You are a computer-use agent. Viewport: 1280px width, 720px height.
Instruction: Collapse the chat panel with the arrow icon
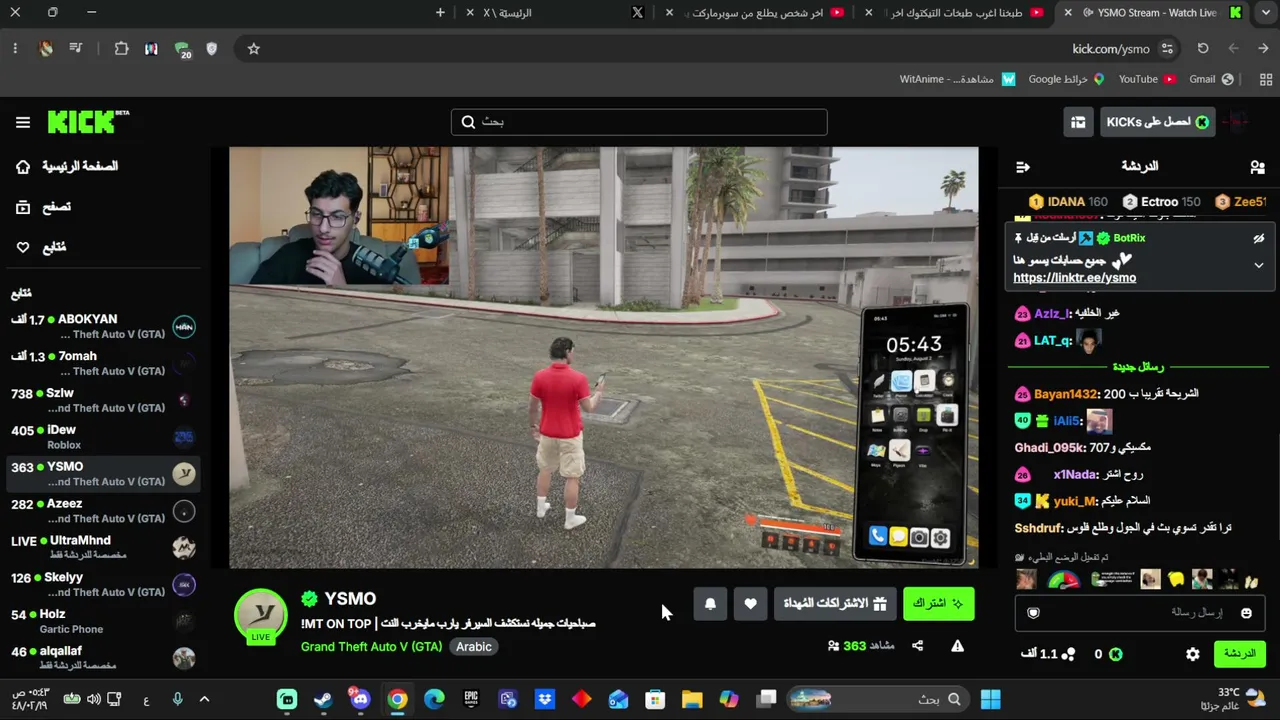click(x=1022, y=167)
